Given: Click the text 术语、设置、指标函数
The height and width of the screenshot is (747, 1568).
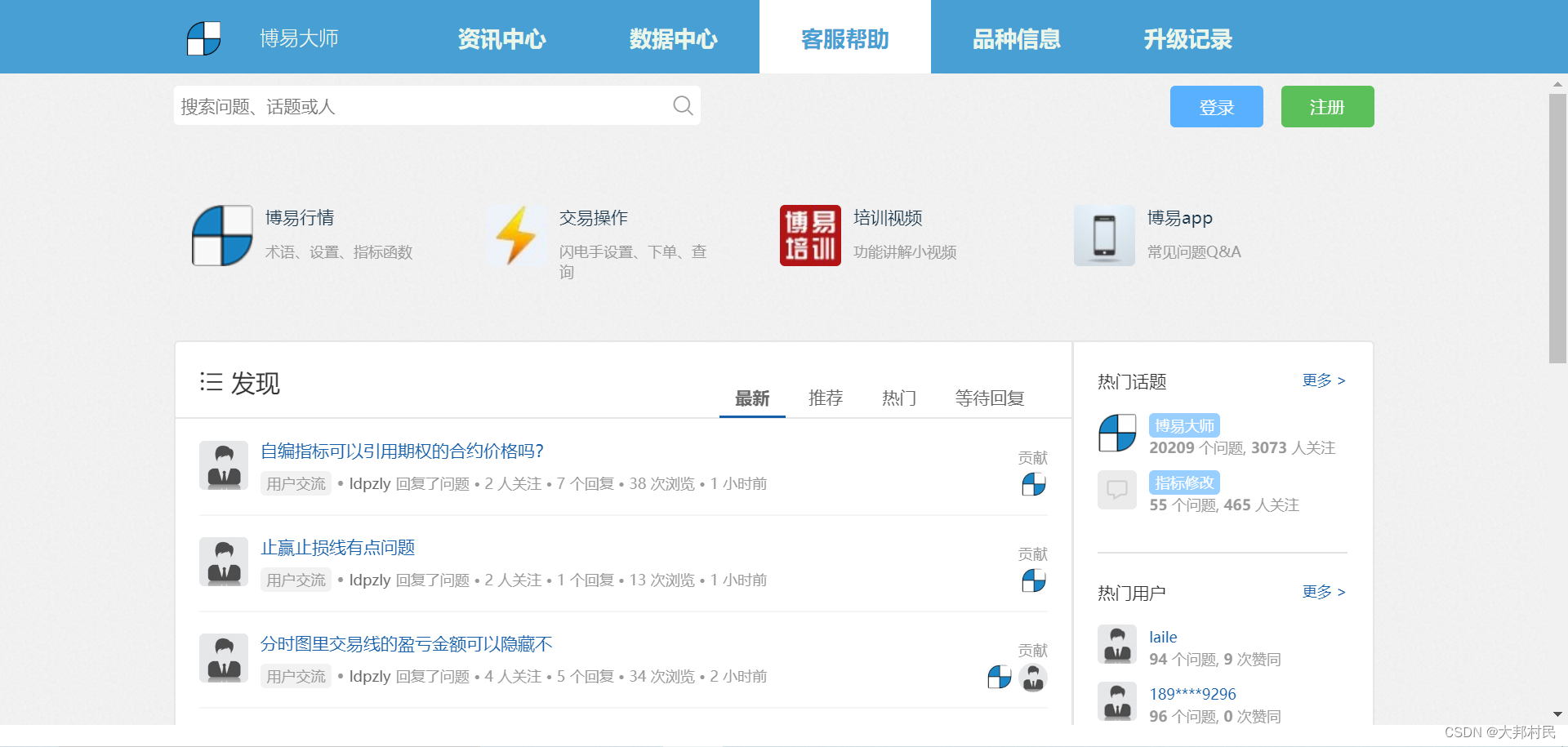Looking at the screenshot, I should pyautogui.click(x=339, y=252).
